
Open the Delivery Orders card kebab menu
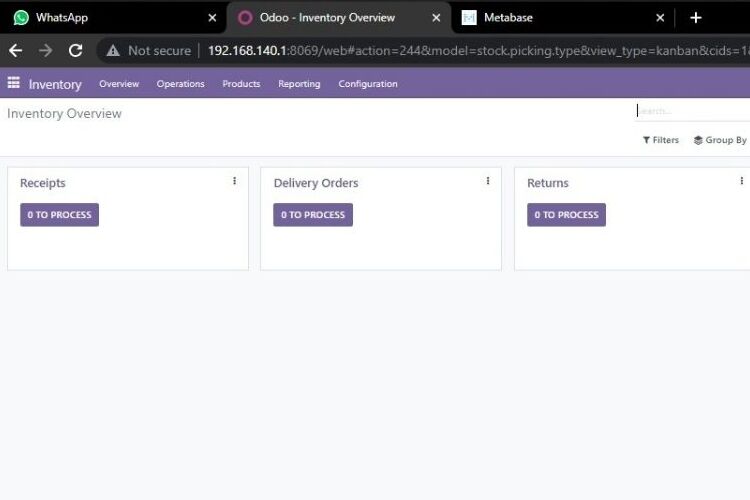point(488,181)
